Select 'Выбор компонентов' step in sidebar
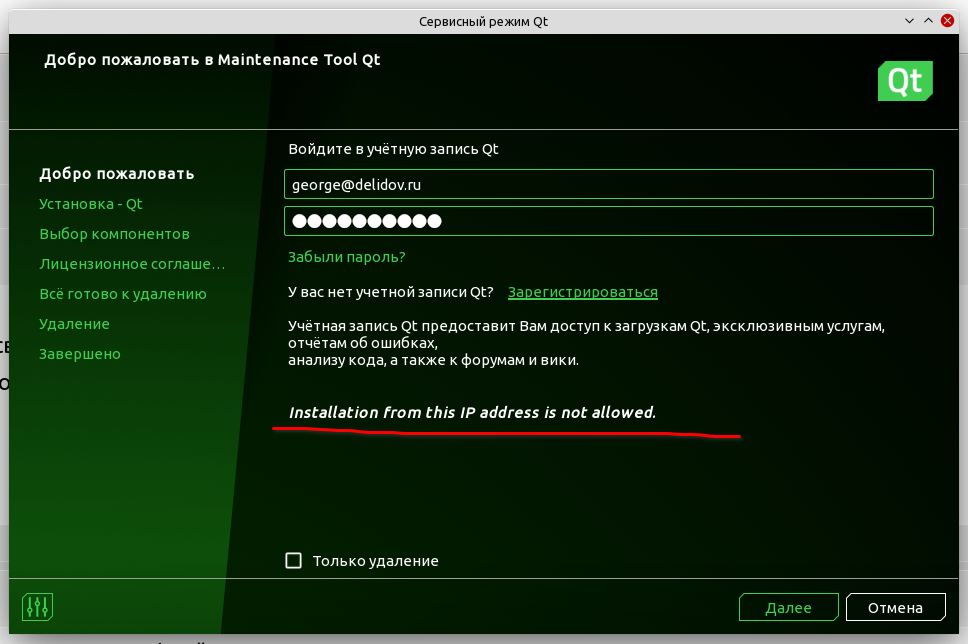 point(114,234)
